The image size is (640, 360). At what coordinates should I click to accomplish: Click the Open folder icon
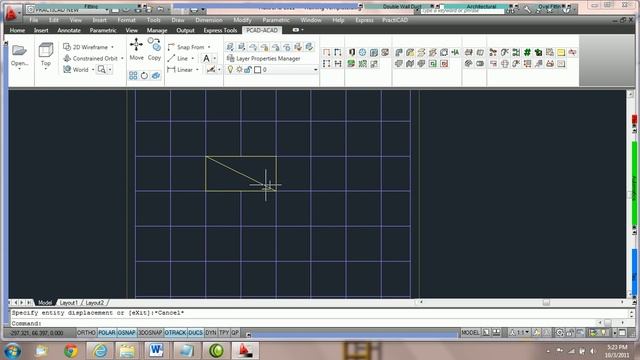pos(19,50)
